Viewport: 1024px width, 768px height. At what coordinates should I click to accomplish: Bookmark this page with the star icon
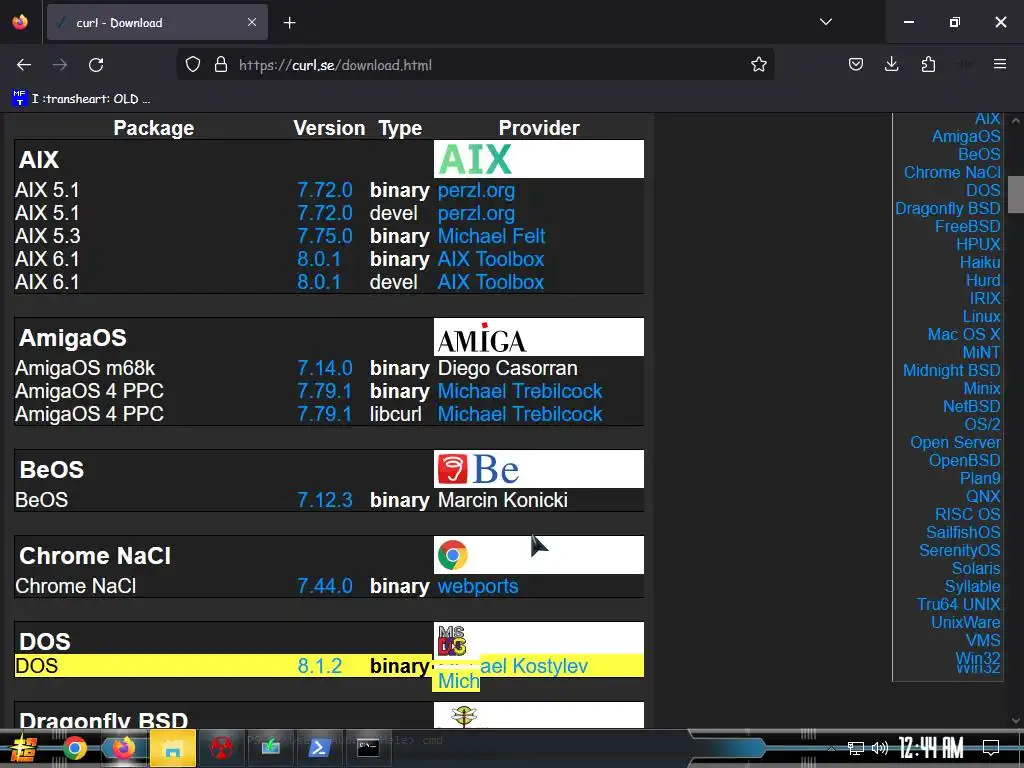click(x=758, y=65)
